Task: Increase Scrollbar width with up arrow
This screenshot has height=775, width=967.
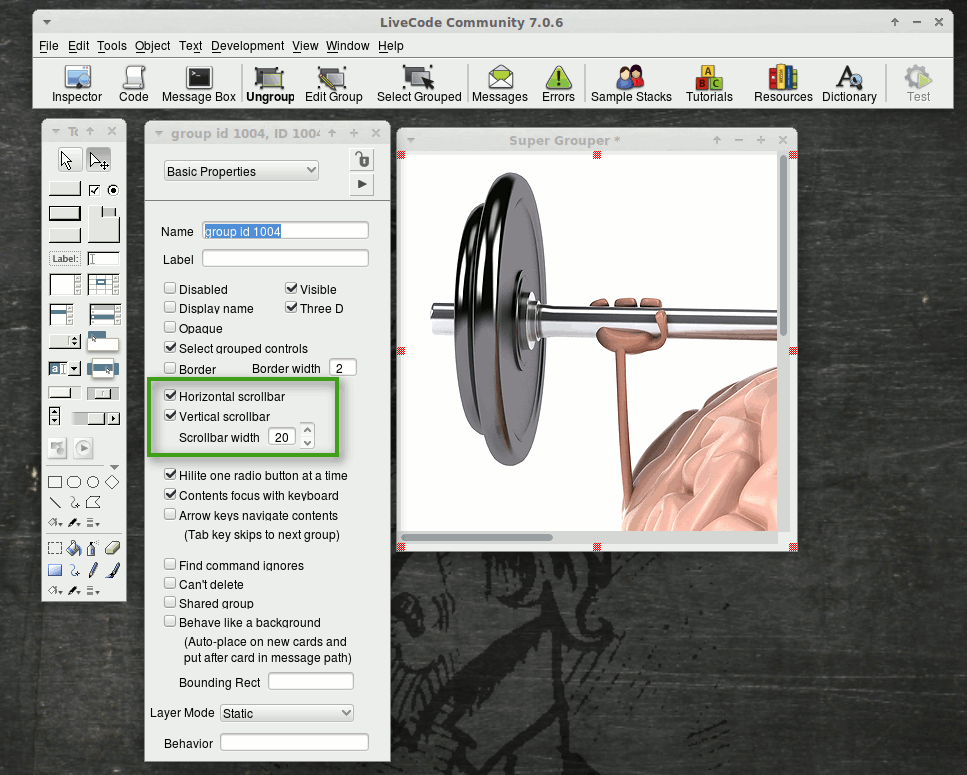Action: pyautogui.click(x=307, y=431)
